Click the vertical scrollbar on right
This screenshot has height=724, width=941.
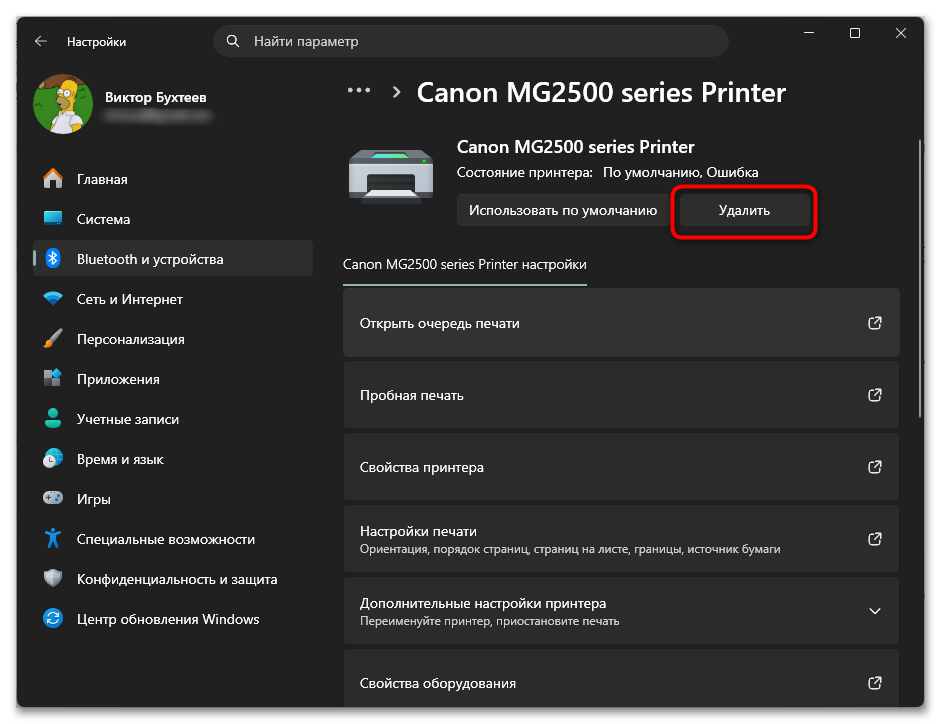[919, 279]
